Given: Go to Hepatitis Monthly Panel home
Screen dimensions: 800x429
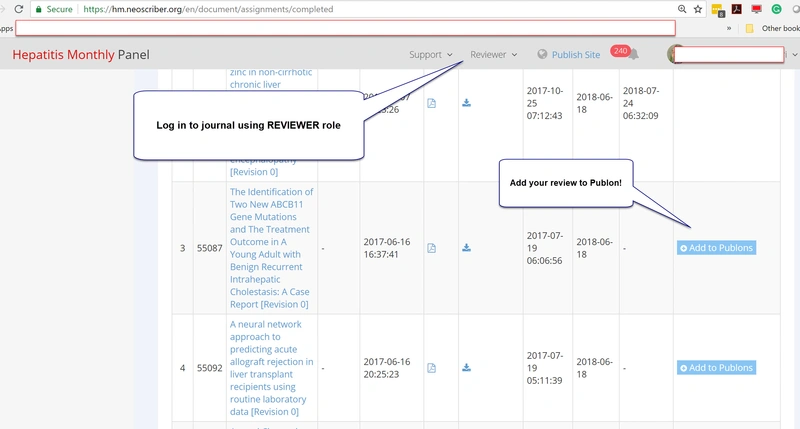Looking at the screenshot, I should (x=81, y=55).
